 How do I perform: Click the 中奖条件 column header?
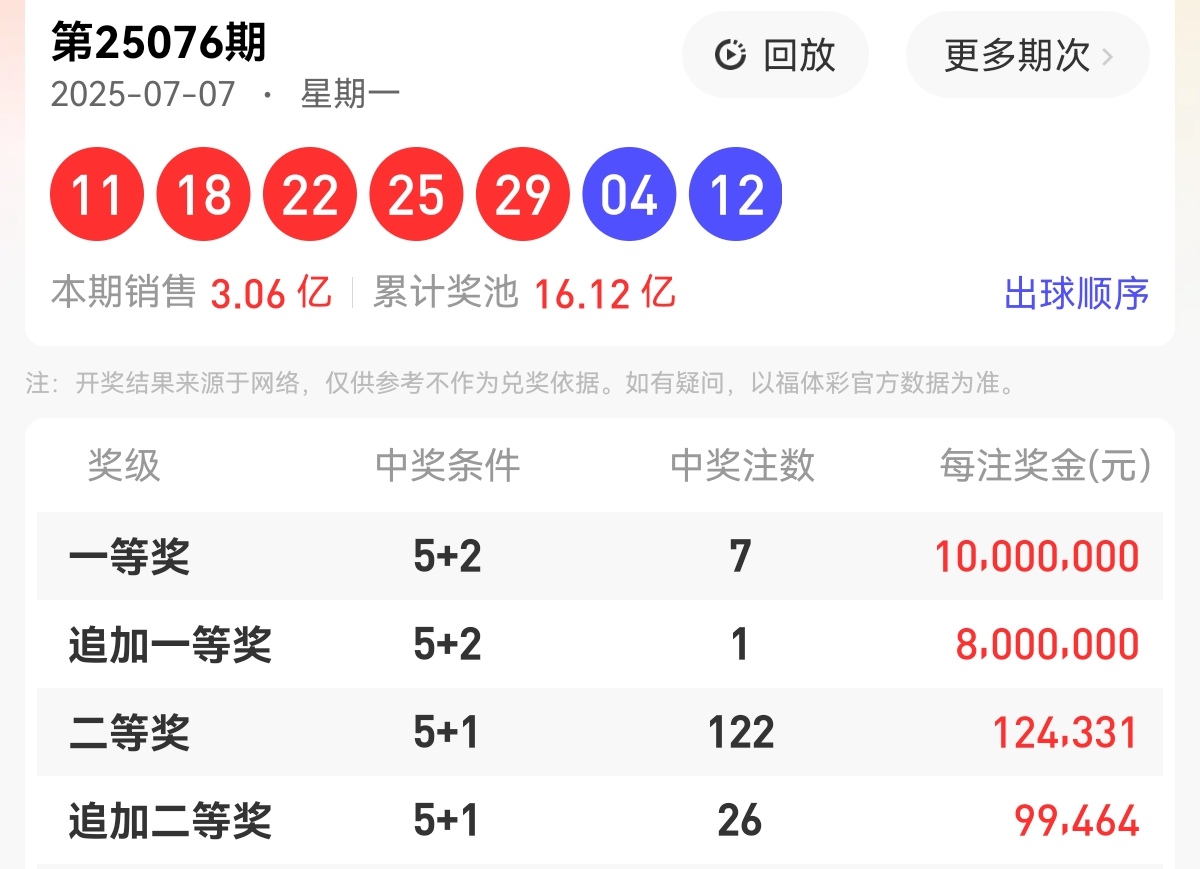click(448, 465)
